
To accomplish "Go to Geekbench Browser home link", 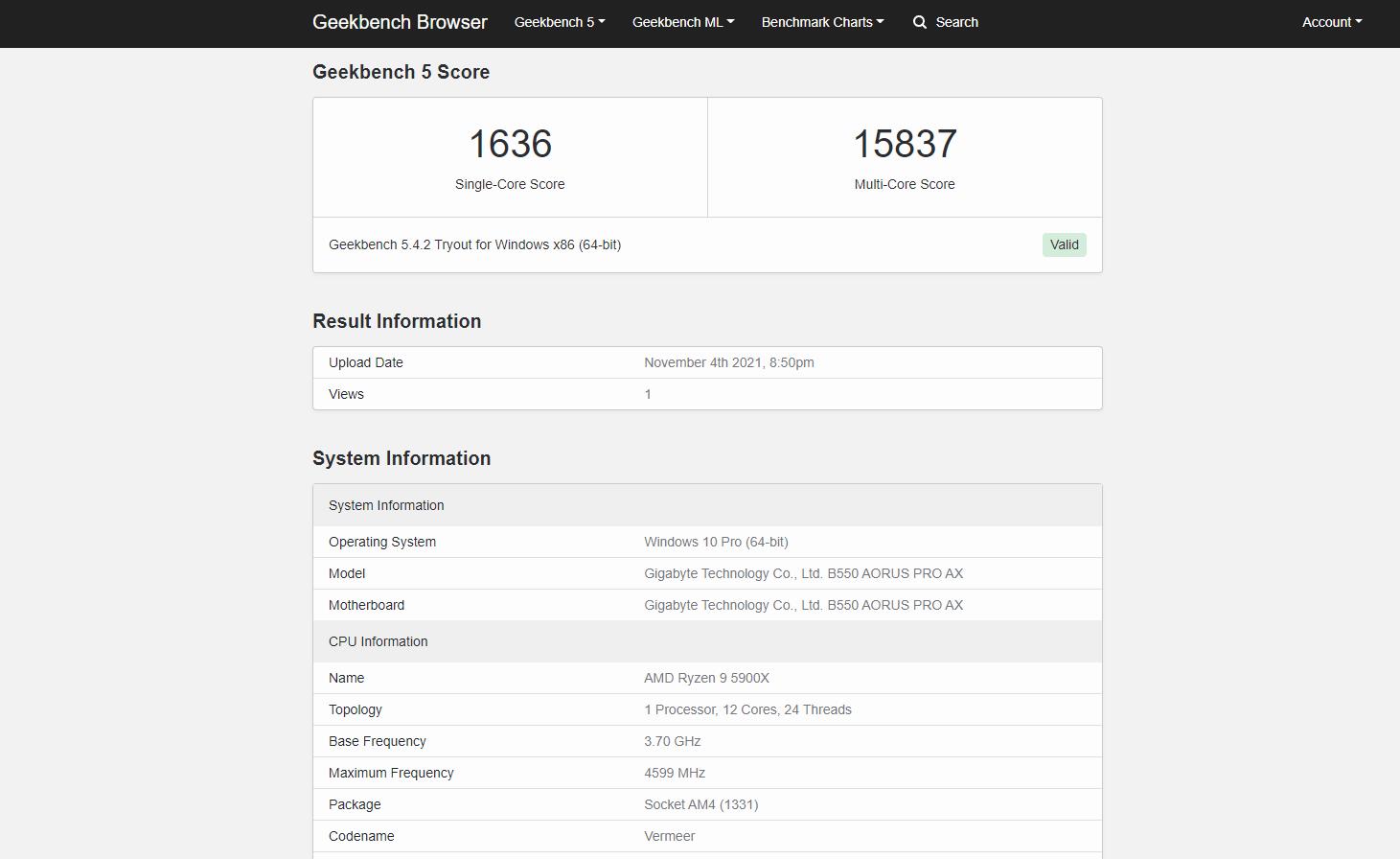I will (x=400, y=22).
